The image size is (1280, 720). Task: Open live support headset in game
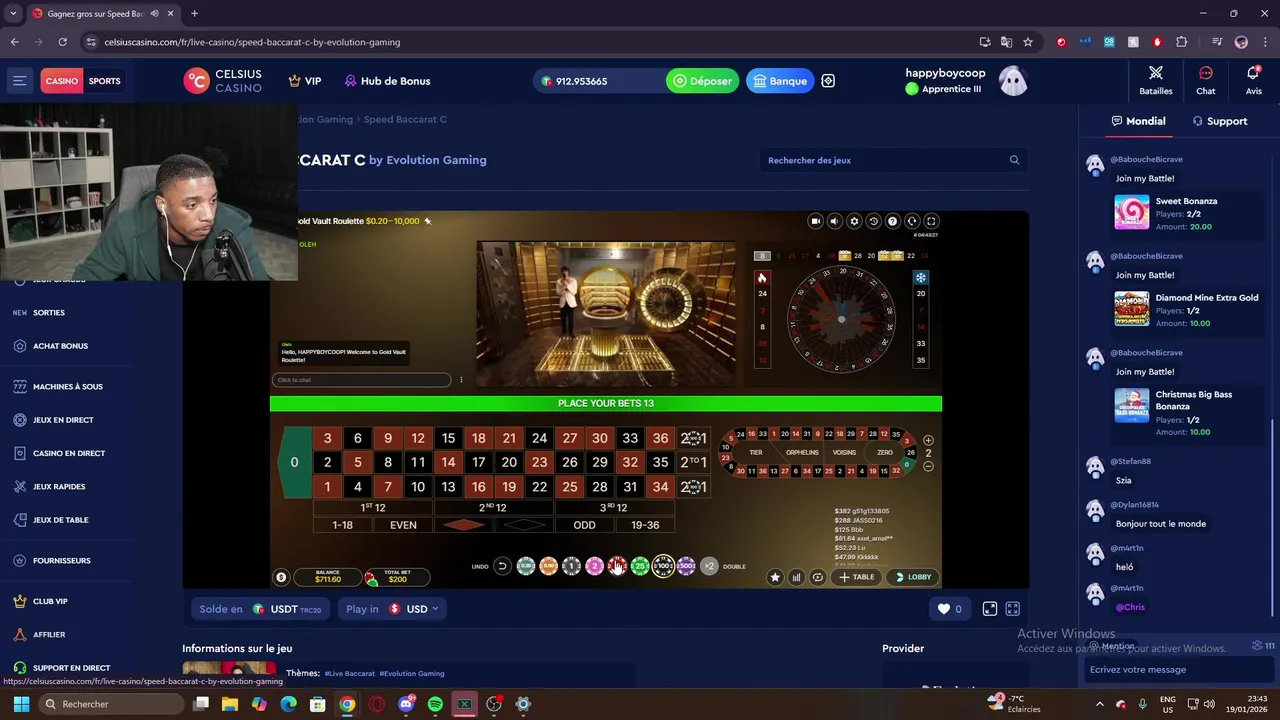912,221
